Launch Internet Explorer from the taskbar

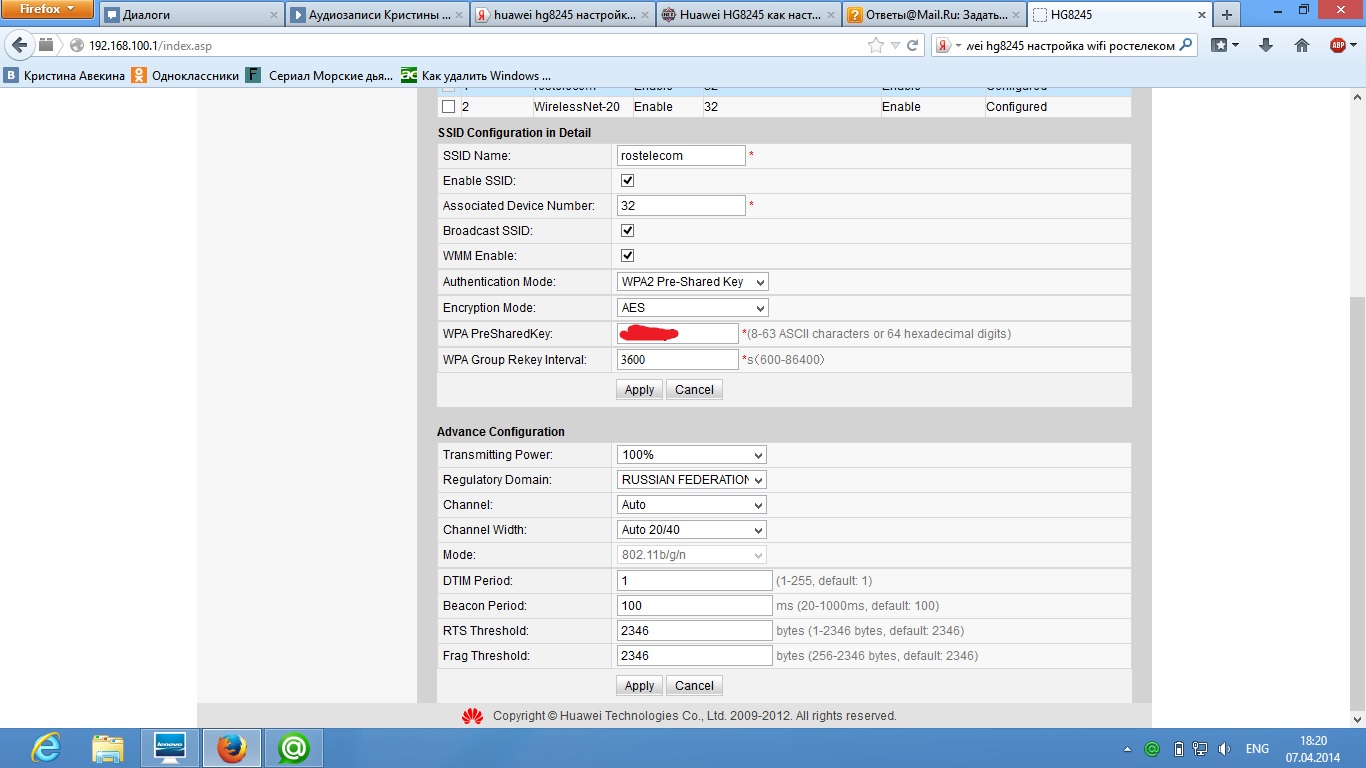pyautogui.click(x=45, y=748)
